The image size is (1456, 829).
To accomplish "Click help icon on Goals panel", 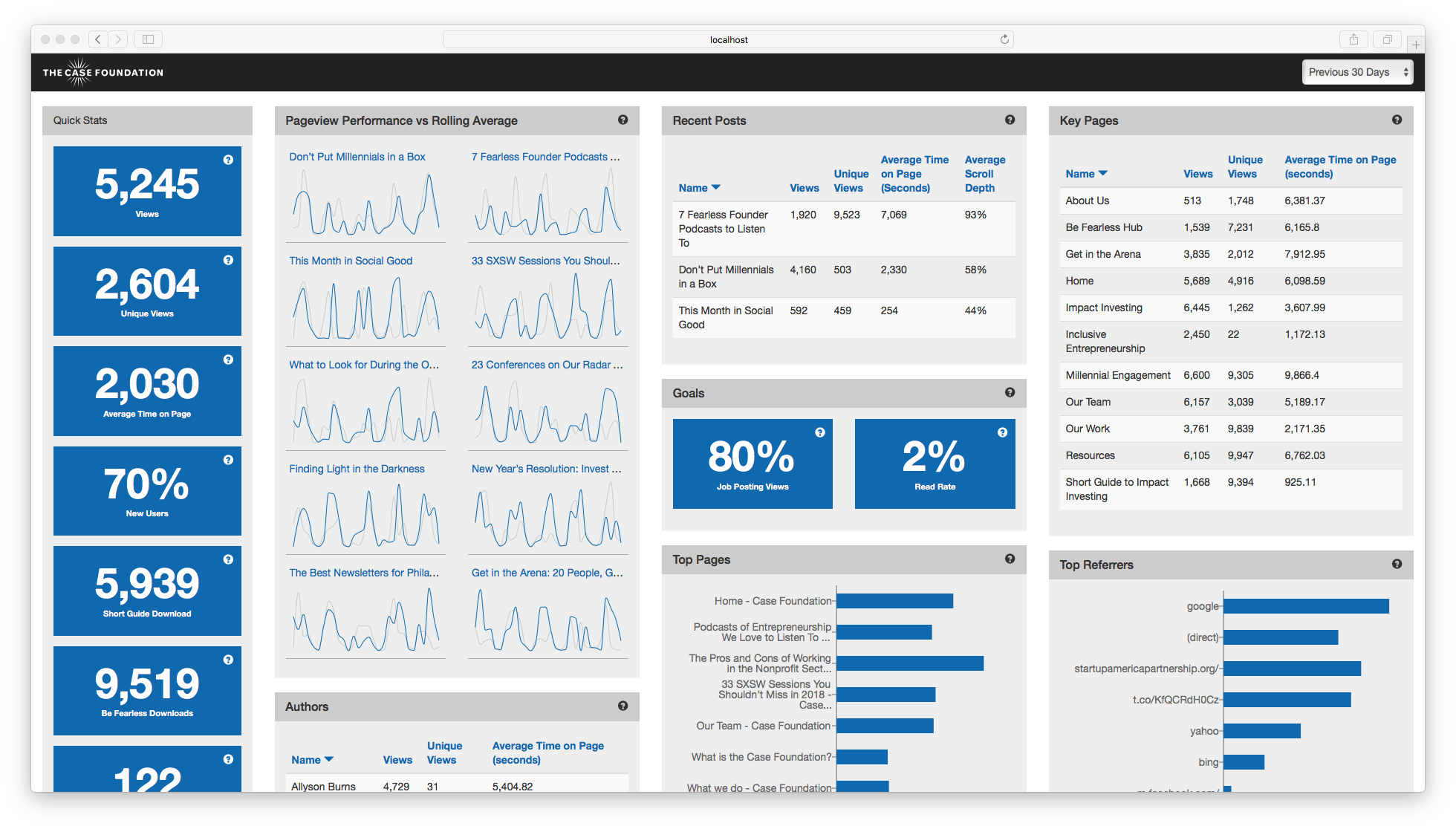I will click(x=1010, y=392).
